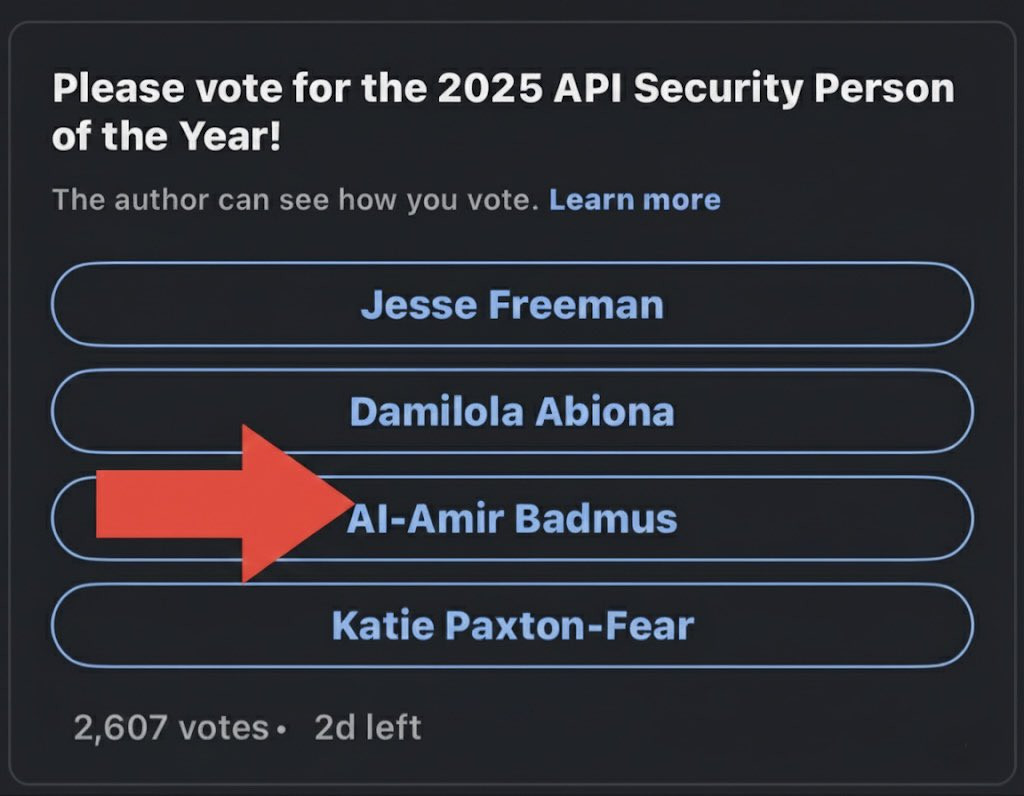
Task: Click the 'Abiona' surname in second option
Action: (x=605, y=412)
